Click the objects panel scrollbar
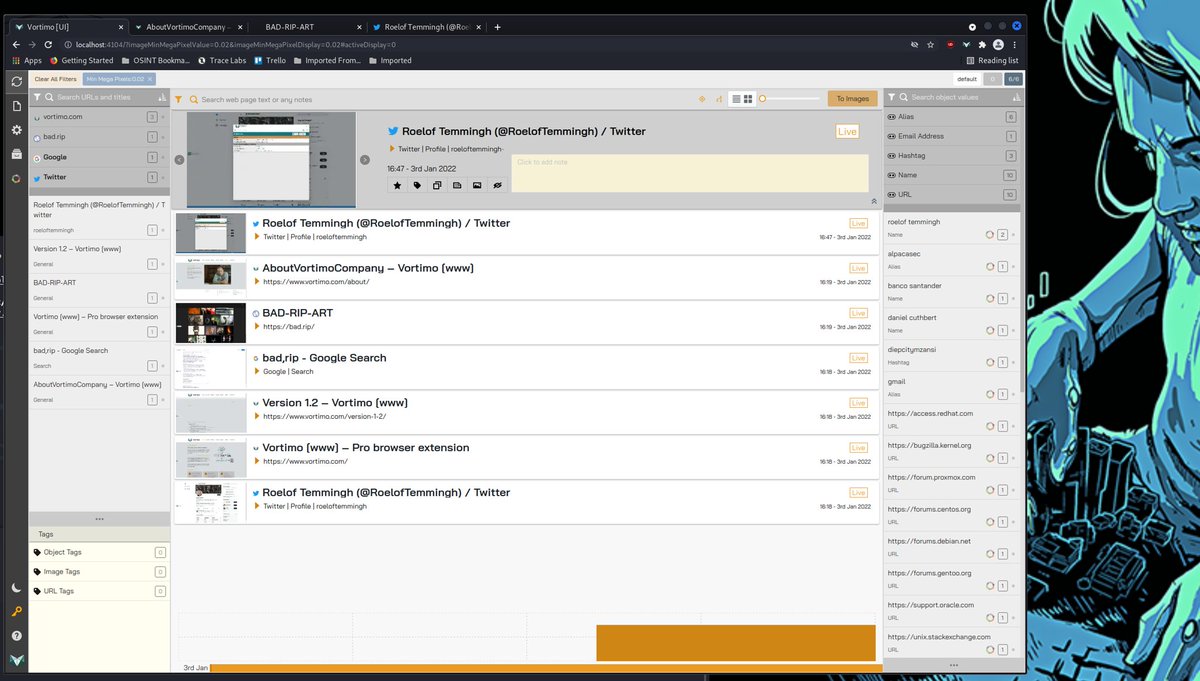 click(x=1021, y=300)
